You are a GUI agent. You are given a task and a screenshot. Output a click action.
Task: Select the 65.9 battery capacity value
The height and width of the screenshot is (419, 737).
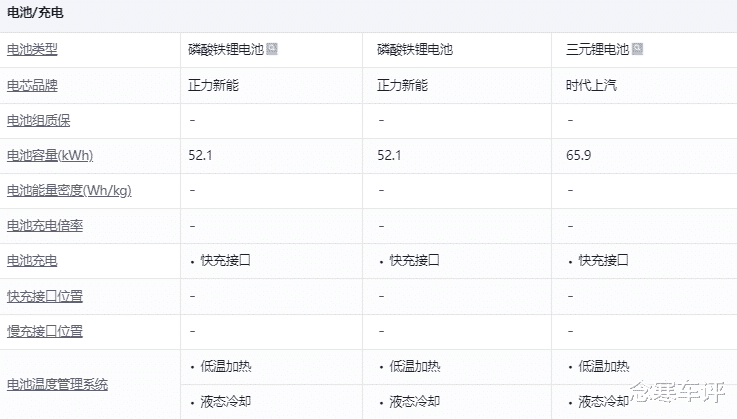[x=578, y=155]
